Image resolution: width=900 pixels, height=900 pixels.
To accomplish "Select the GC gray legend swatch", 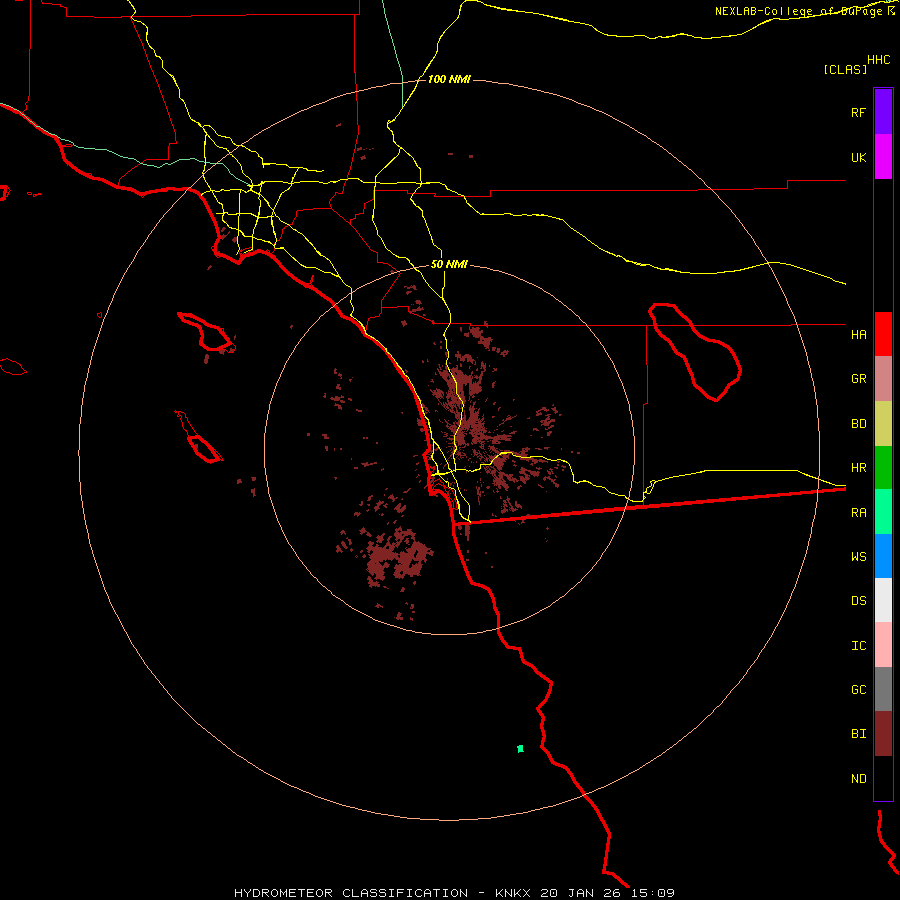I will [x=883, y=689].
